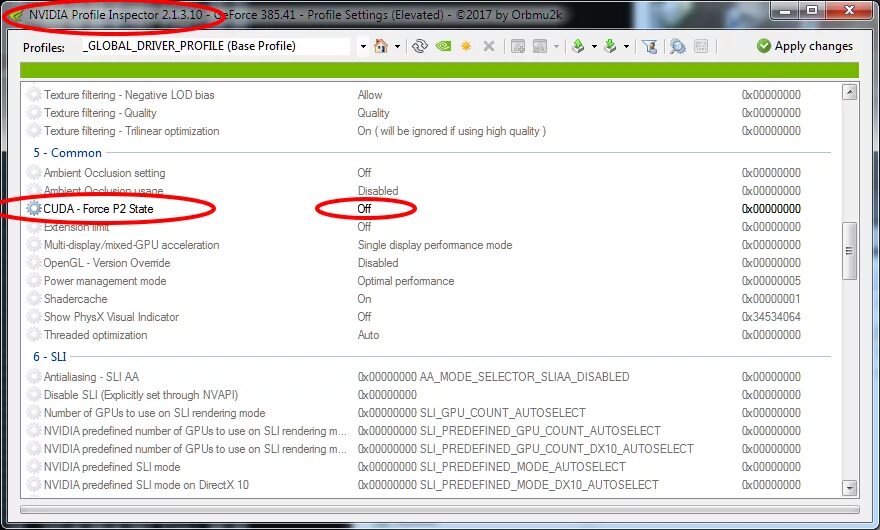Select SLI_PREDEFINED_MODE_AUTOSELECT value
Image resolution: width=880 pixels, height=530 pixels.
492,467
